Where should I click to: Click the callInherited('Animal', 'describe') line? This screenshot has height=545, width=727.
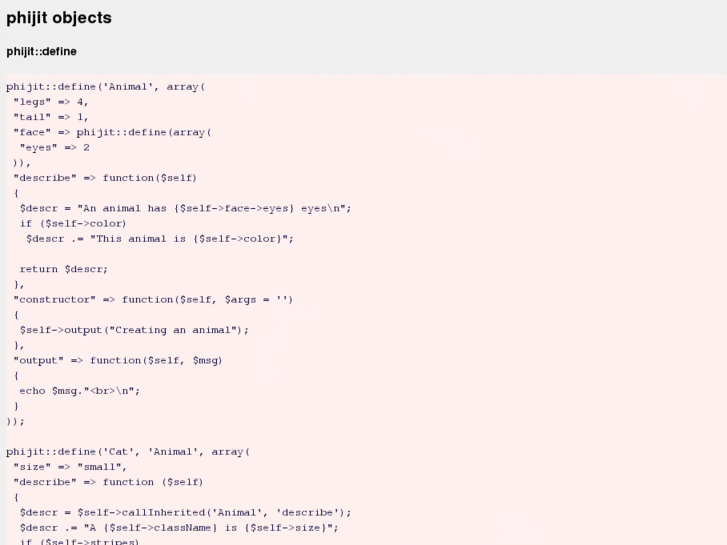coord(185,512)
